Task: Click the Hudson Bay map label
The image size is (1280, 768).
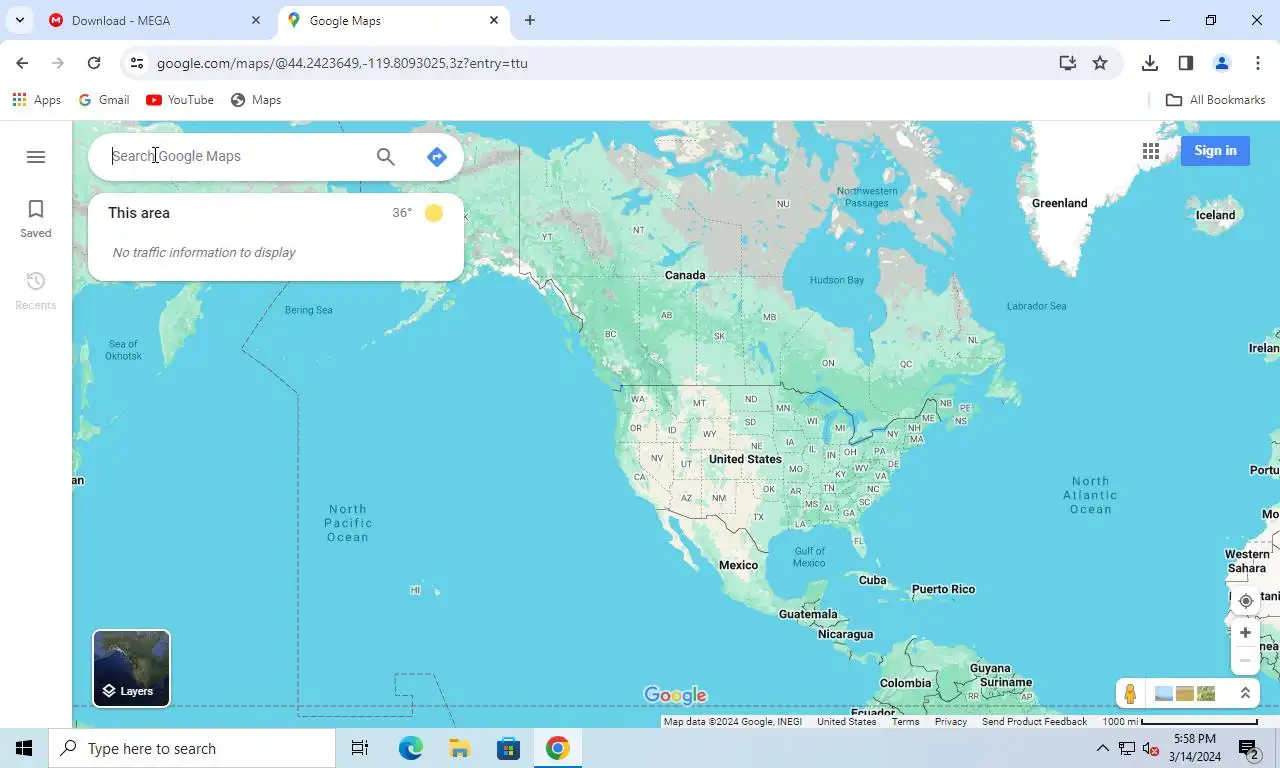Action: coord(836,280)
